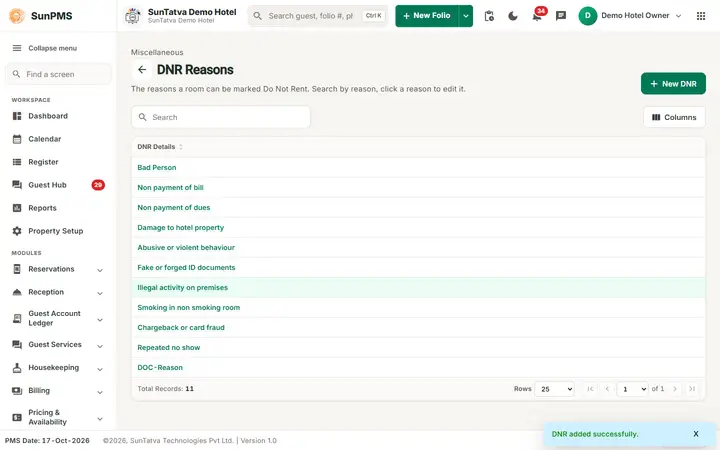Sort by DNR Details column header
Image resolution: width=720 pixels, height=450 pixels.
tap(159, 146)
